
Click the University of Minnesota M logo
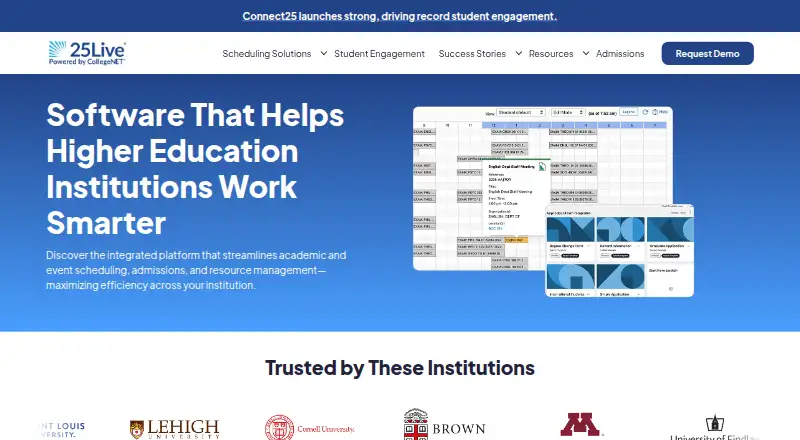(x=582, y=425)
